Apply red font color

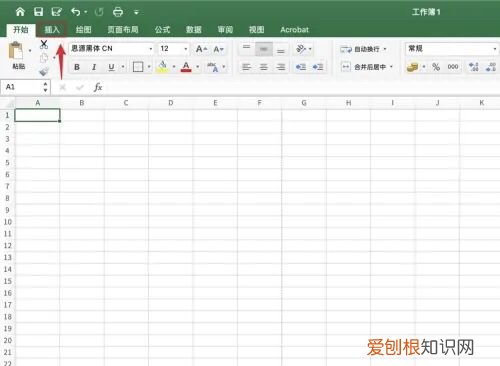pyautogui.click(x=186, y=67)
